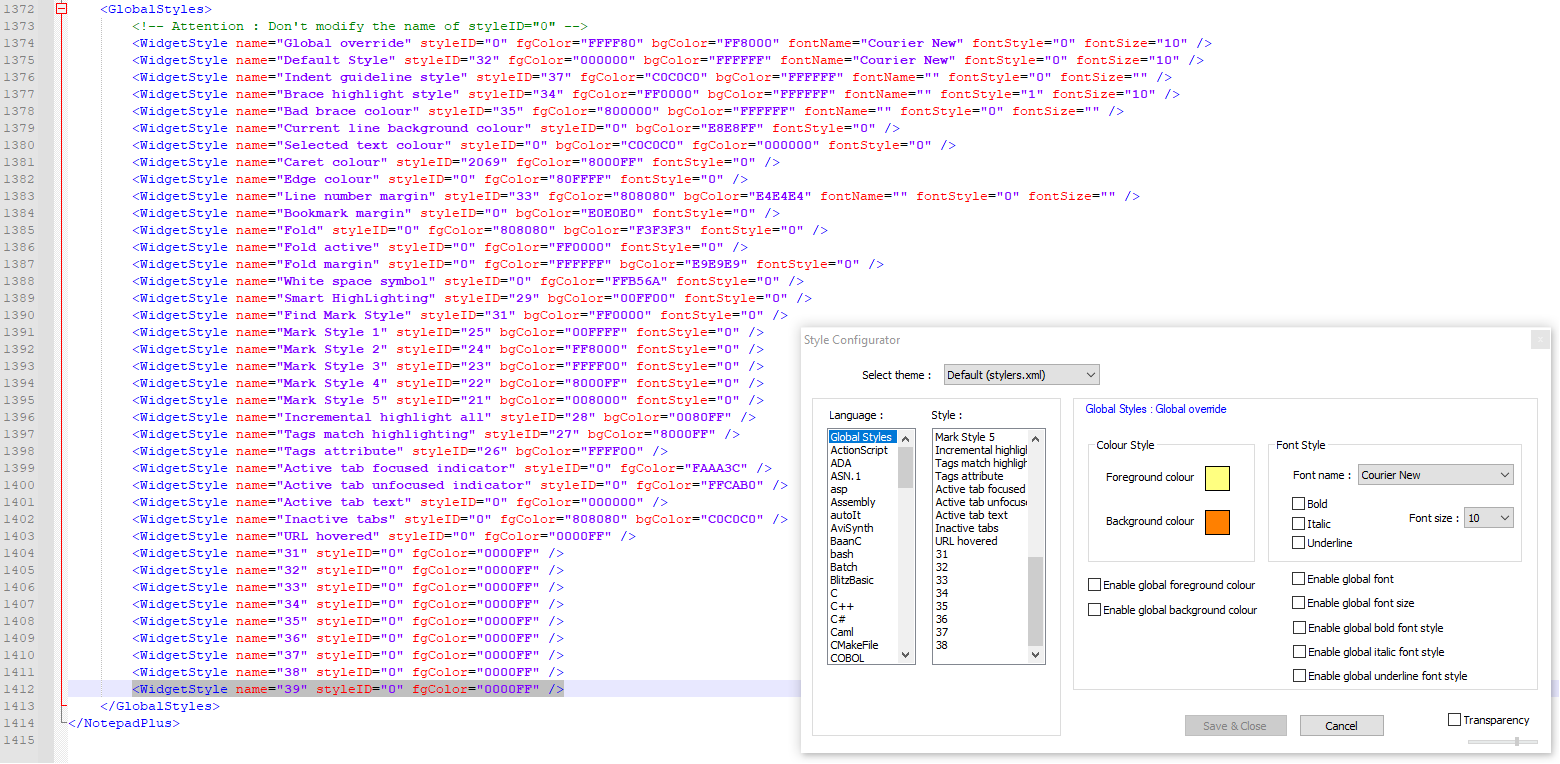This screenshot has width=1560, height=764.
Task: Collapse the GlobalStyles fold marker
Action: [60, 8]
